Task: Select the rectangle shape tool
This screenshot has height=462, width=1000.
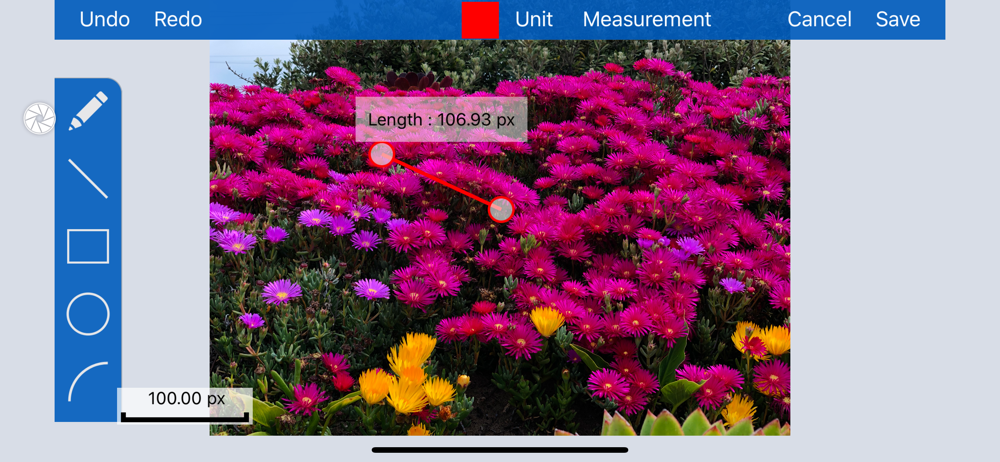Action: [88, 246]
